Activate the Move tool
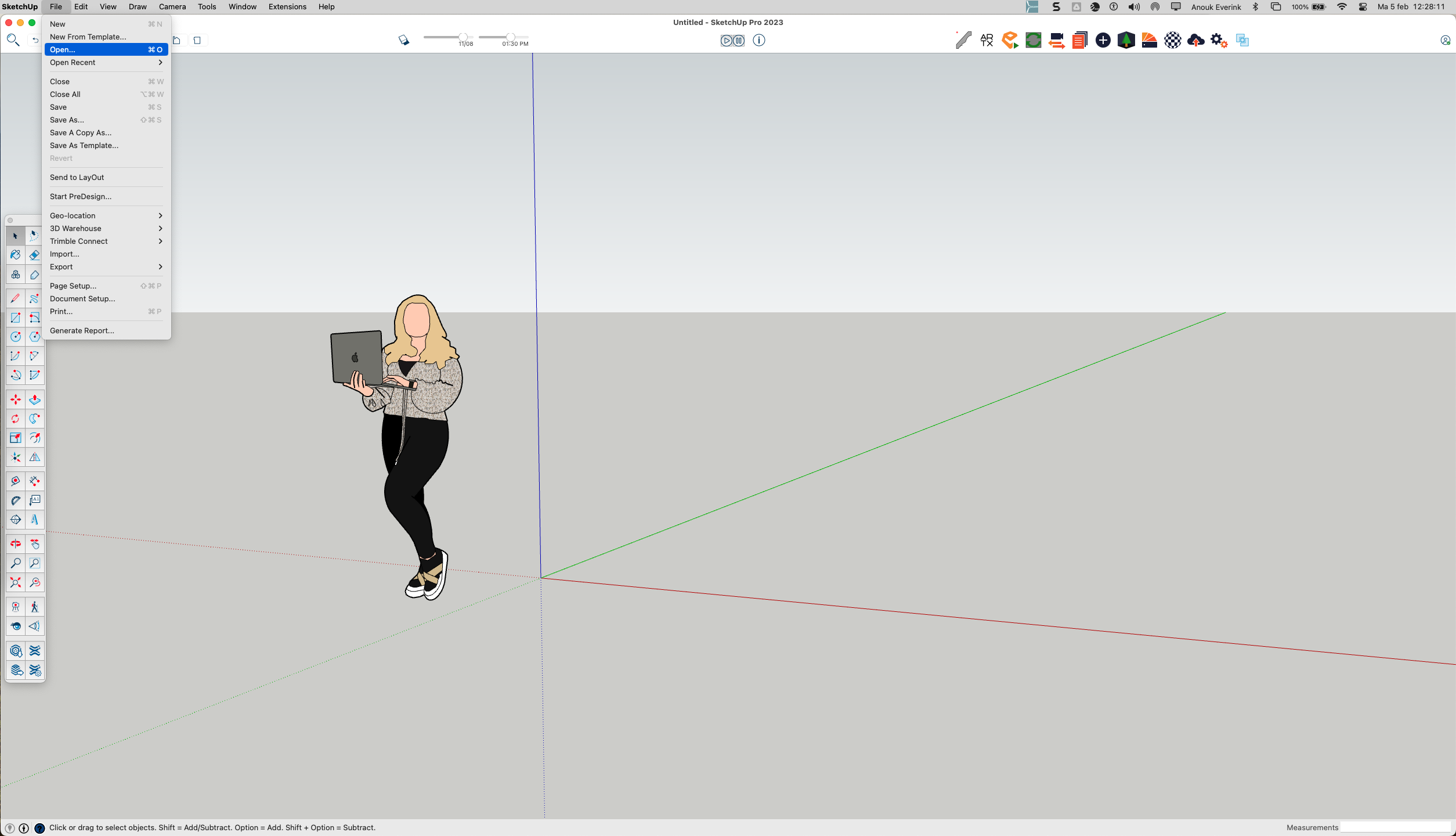The width and height of the screenshot is (1456, 836). tap(16, 400)
